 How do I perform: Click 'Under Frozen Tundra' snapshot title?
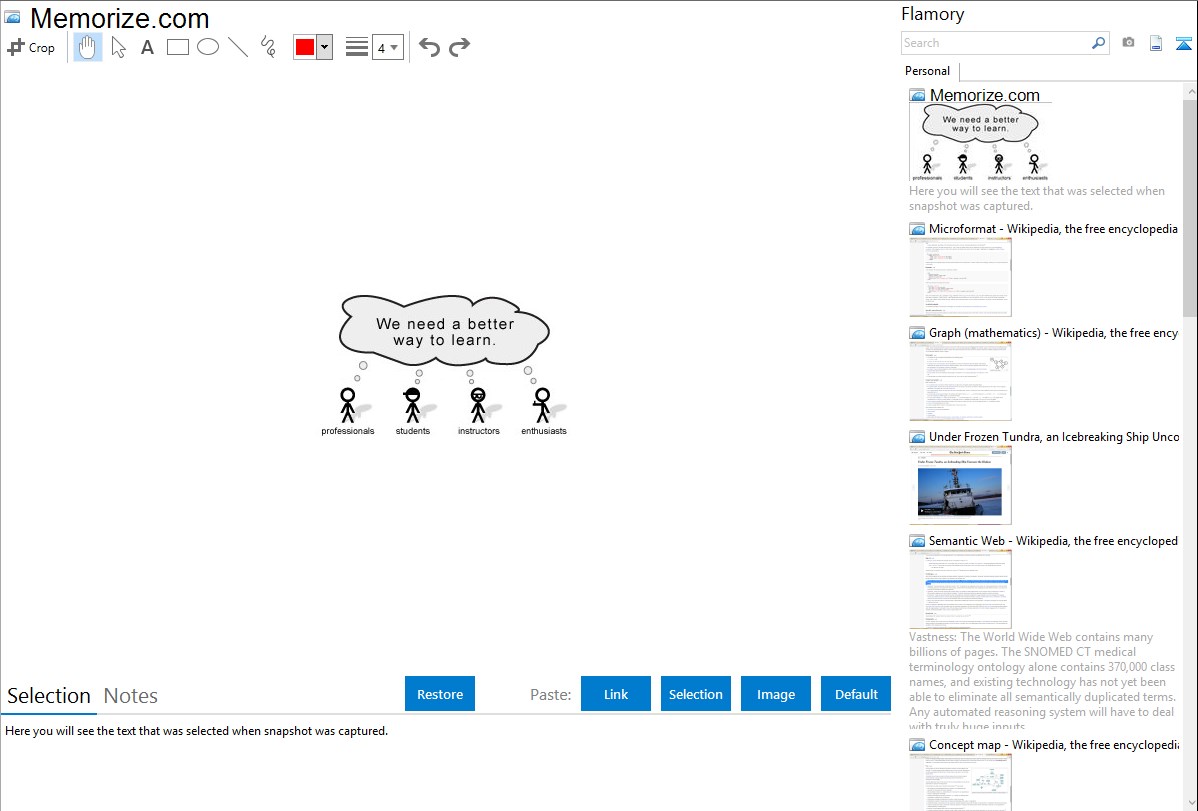click(x=1054, y=436)
